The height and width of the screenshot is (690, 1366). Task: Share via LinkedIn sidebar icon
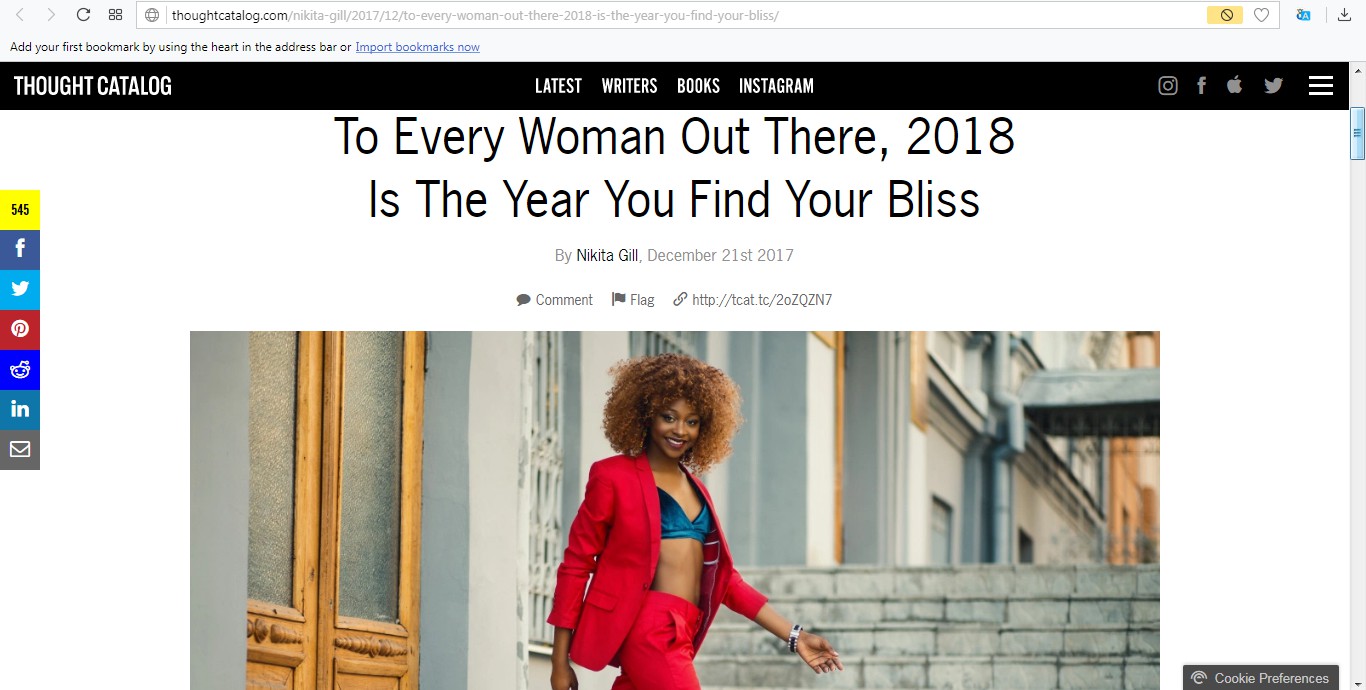[x=20, y=410]
